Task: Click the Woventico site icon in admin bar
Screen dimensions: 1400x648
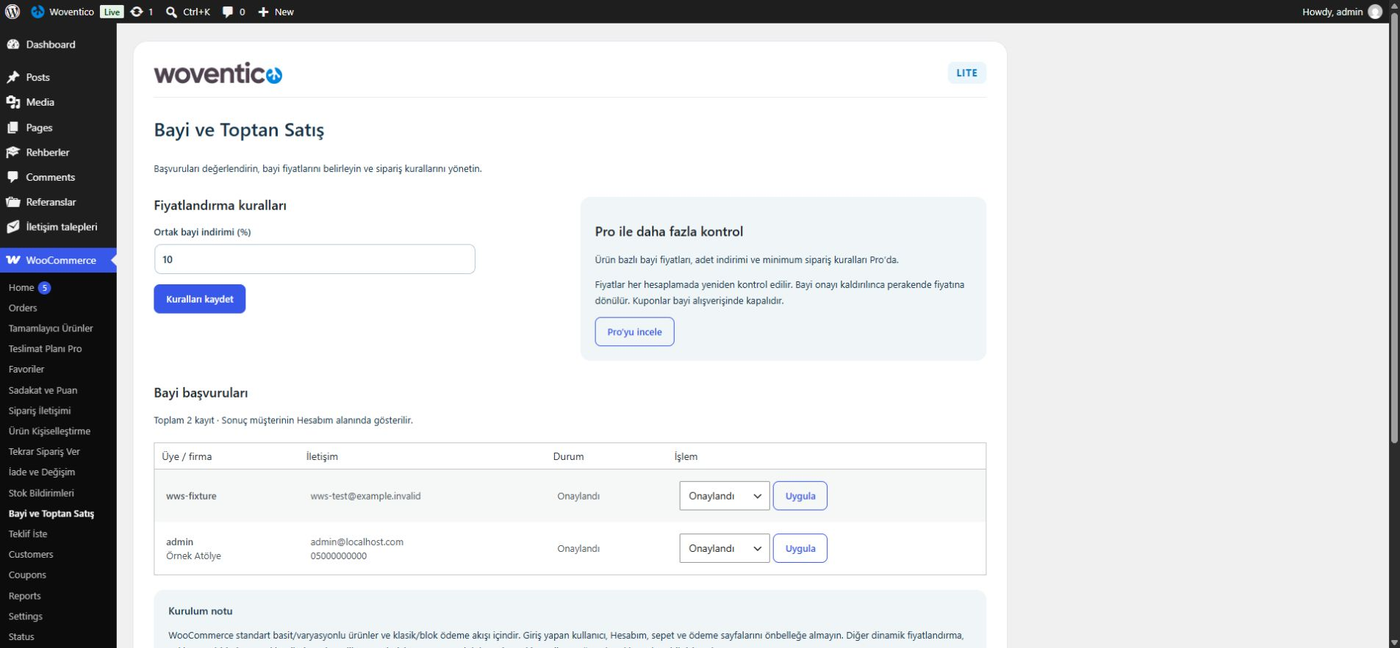Action: pos(38,12)
